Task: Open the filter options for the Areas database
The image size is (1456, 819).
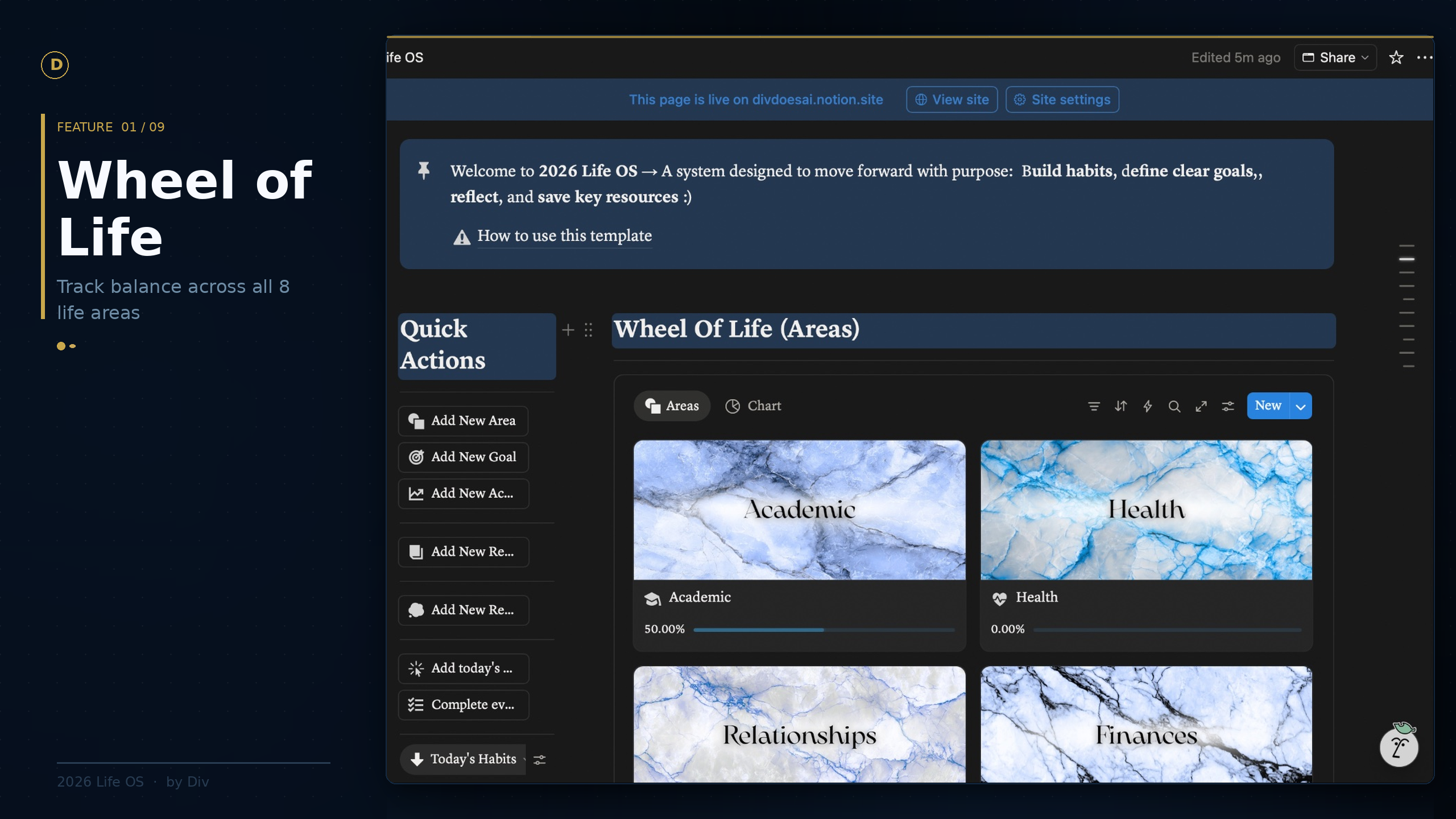Action: click(1093, 406)
